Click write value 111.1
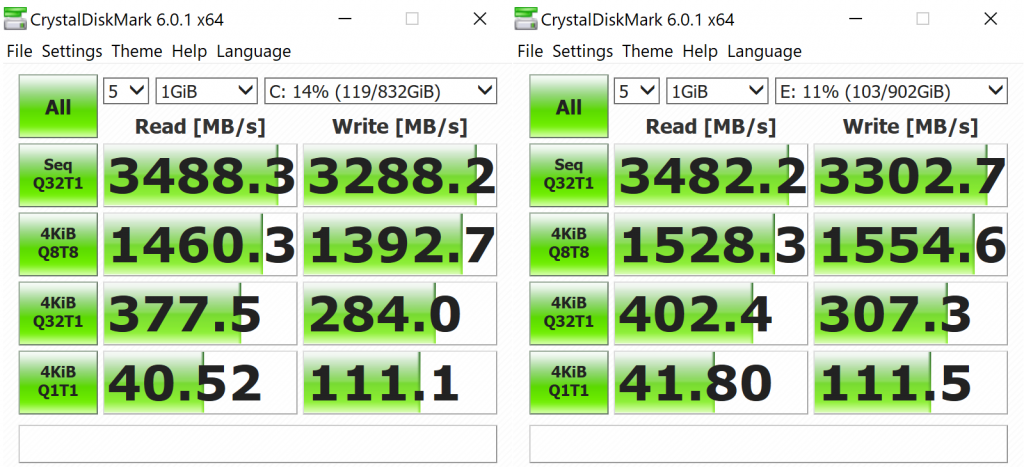The height and width of the screenshot is (467, 1024). 400,382
